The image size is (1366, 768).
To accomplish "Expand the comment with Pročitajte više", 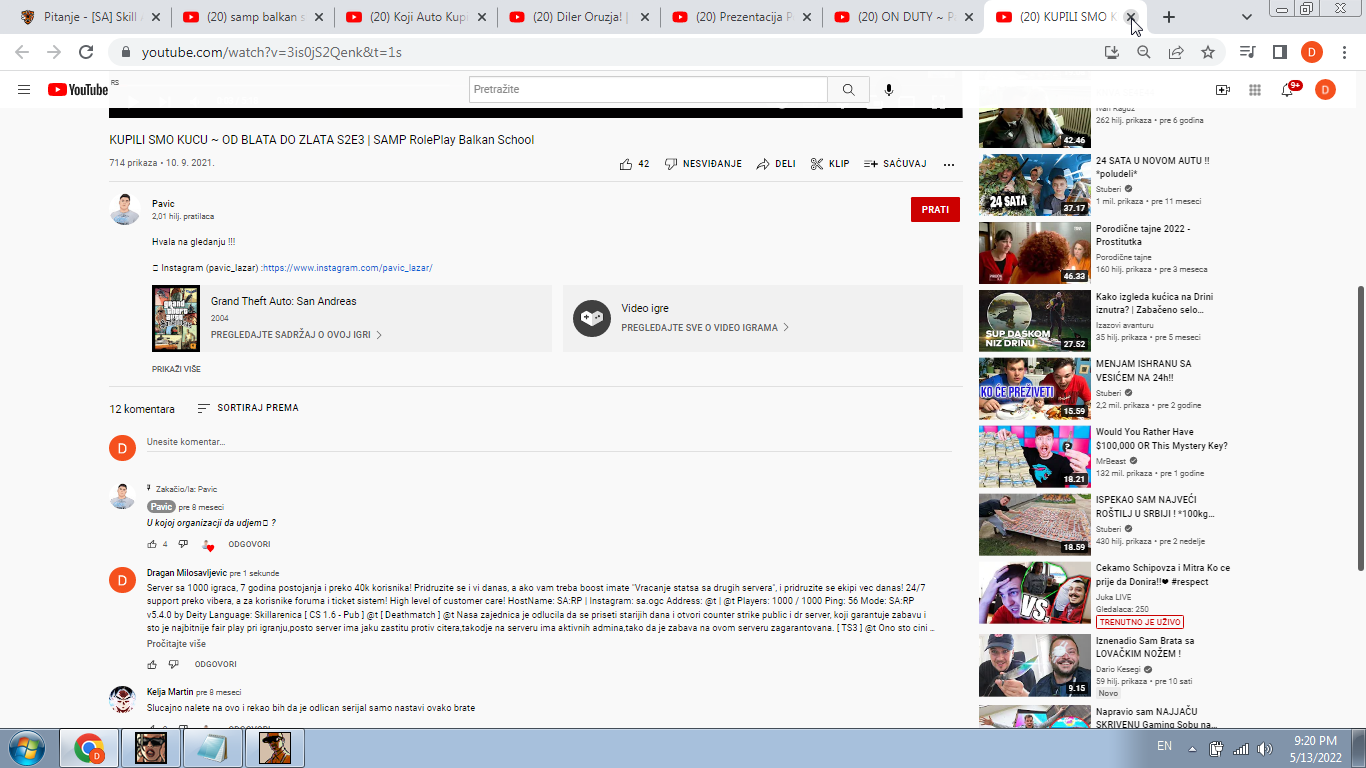I will coord(176,644).
